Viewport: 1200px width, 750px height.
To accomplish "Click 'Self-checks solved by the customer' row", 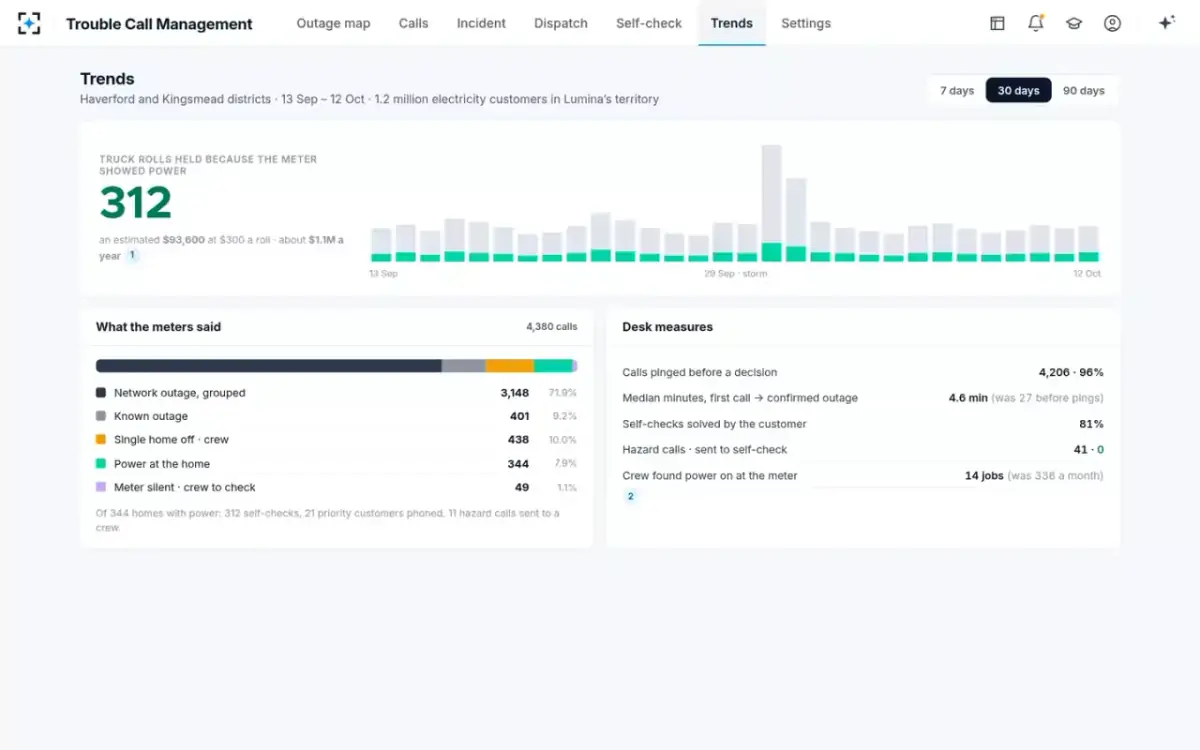I will (x=863, y=424).
